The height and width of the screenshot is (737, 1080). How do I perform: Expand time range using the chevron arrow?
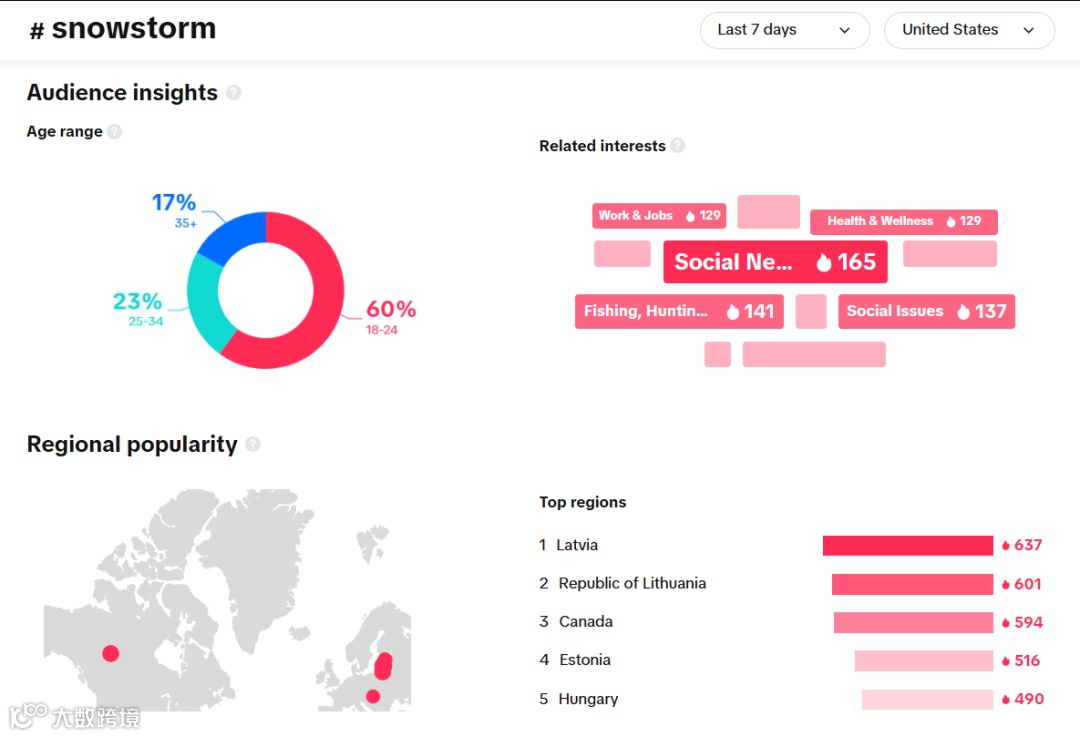[845, 31]
